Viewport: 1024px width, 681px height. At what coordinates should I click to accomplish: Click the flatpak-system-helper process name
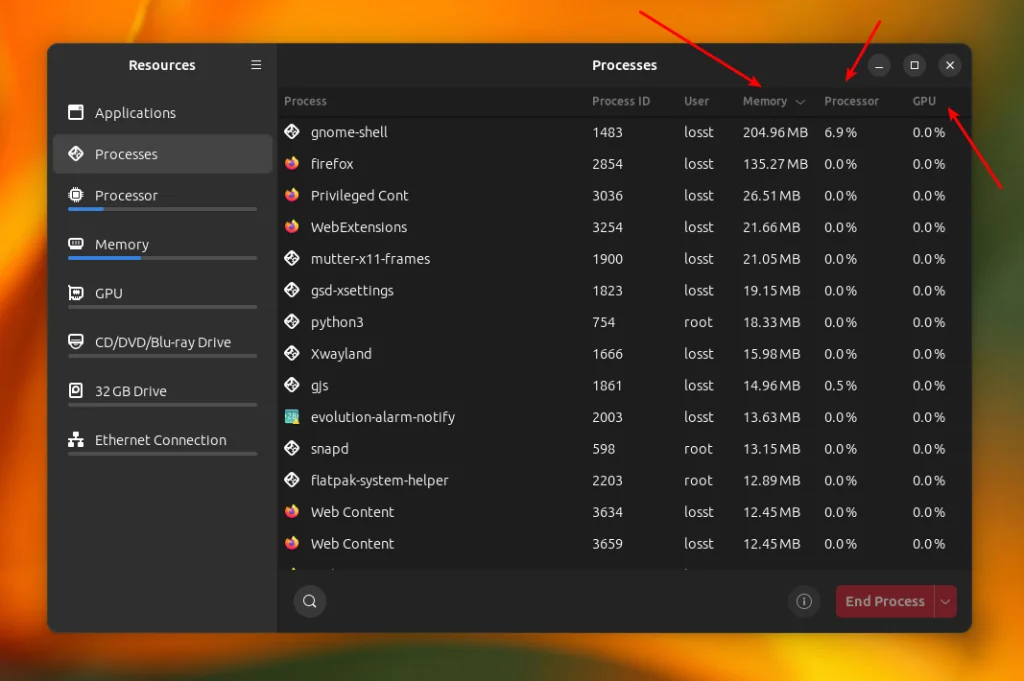(x=379, y=481)
